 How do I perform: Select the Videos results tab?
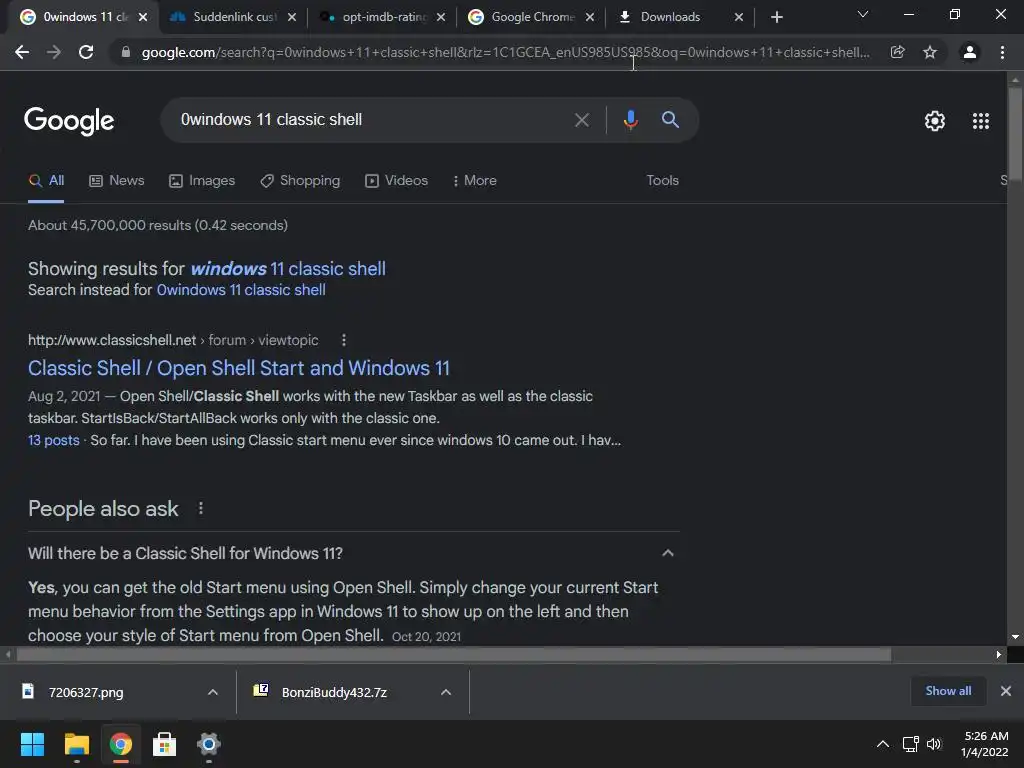(396, 181)
